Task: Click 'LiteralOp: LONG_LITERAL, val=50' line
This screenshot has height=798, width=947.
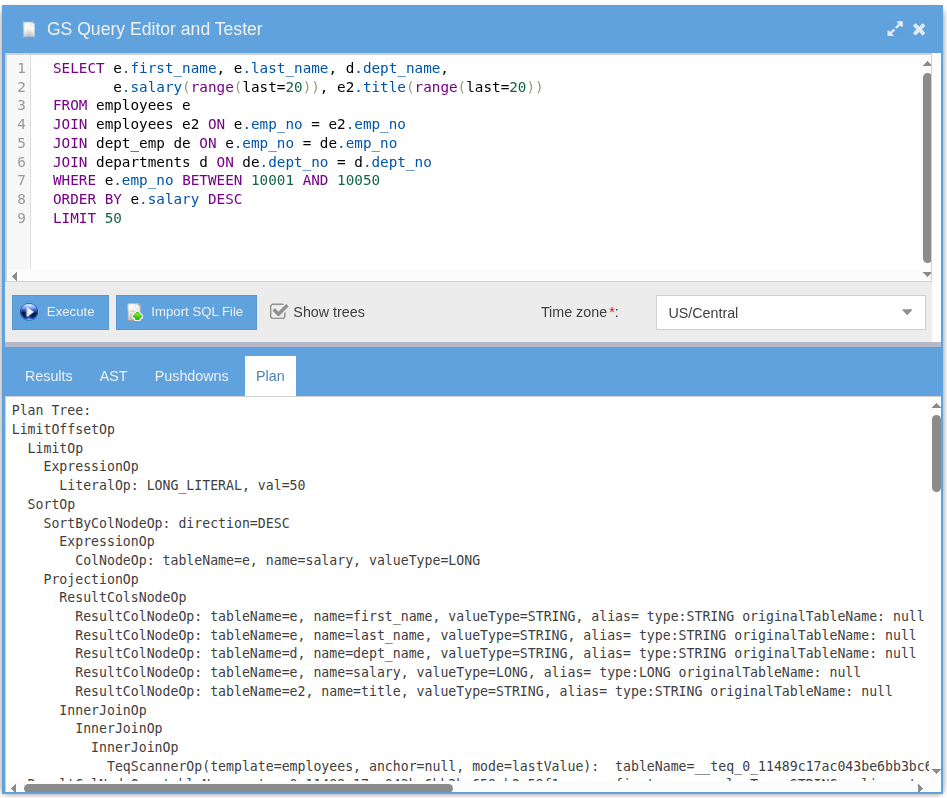Action: (182, 485)
